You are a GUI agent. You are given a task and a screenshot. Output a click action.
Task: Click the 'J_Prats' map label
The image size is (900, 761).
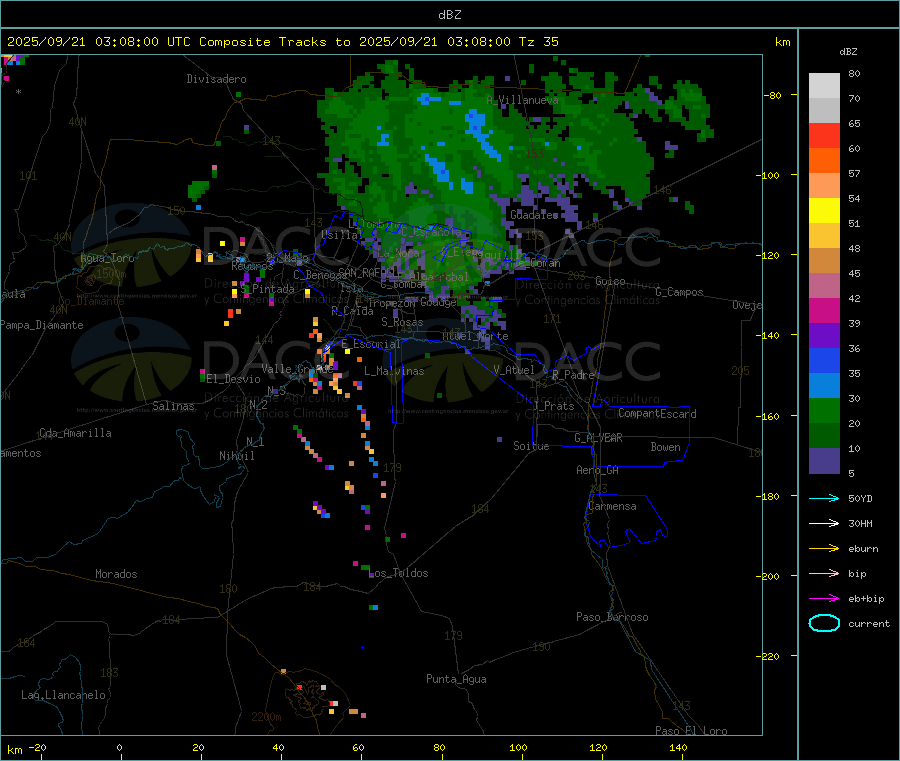coord(553,406)
